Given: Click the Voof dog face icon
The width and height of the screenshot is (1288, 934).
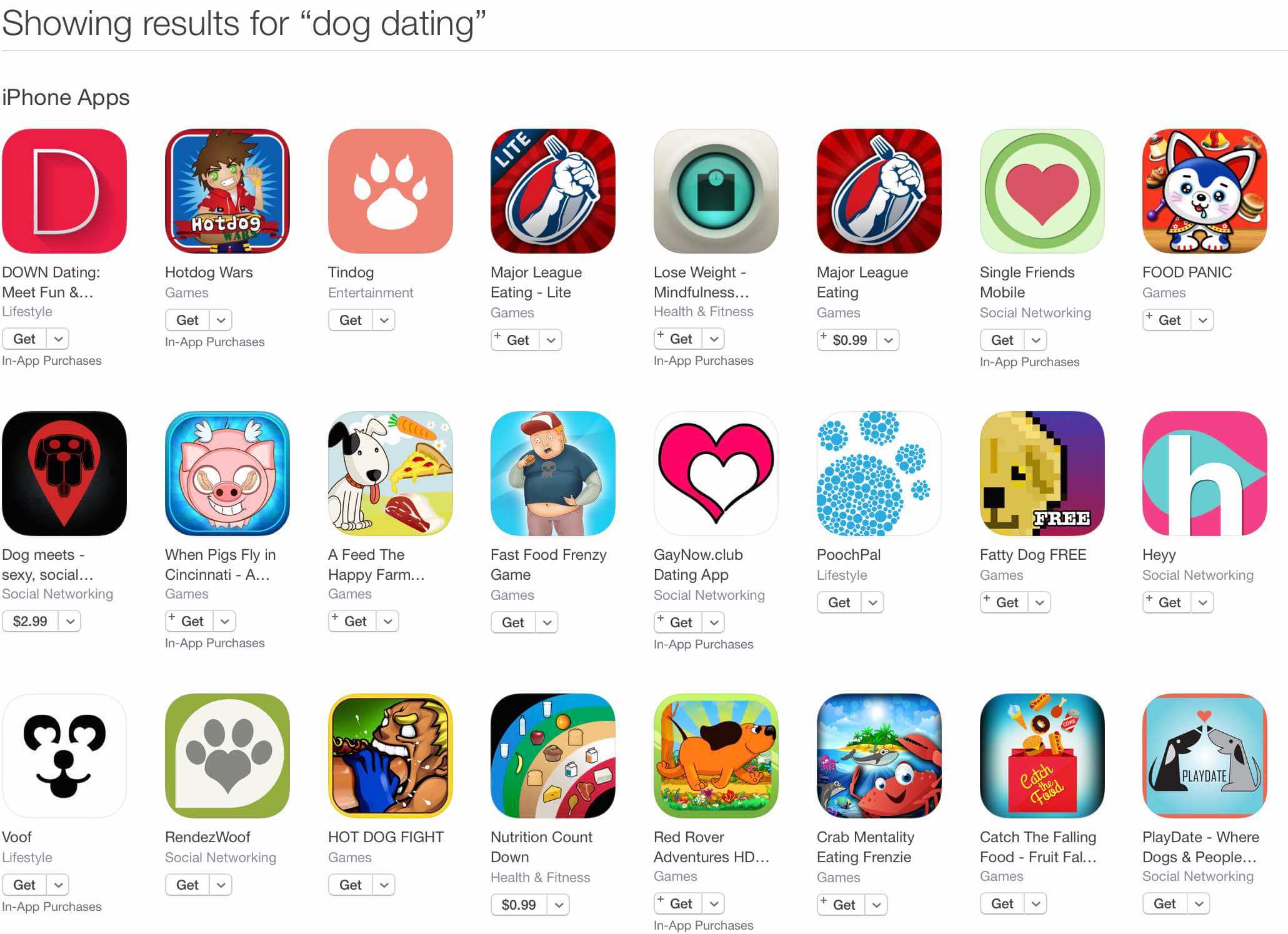Looking at the screenshot, I should pos(64,756).
